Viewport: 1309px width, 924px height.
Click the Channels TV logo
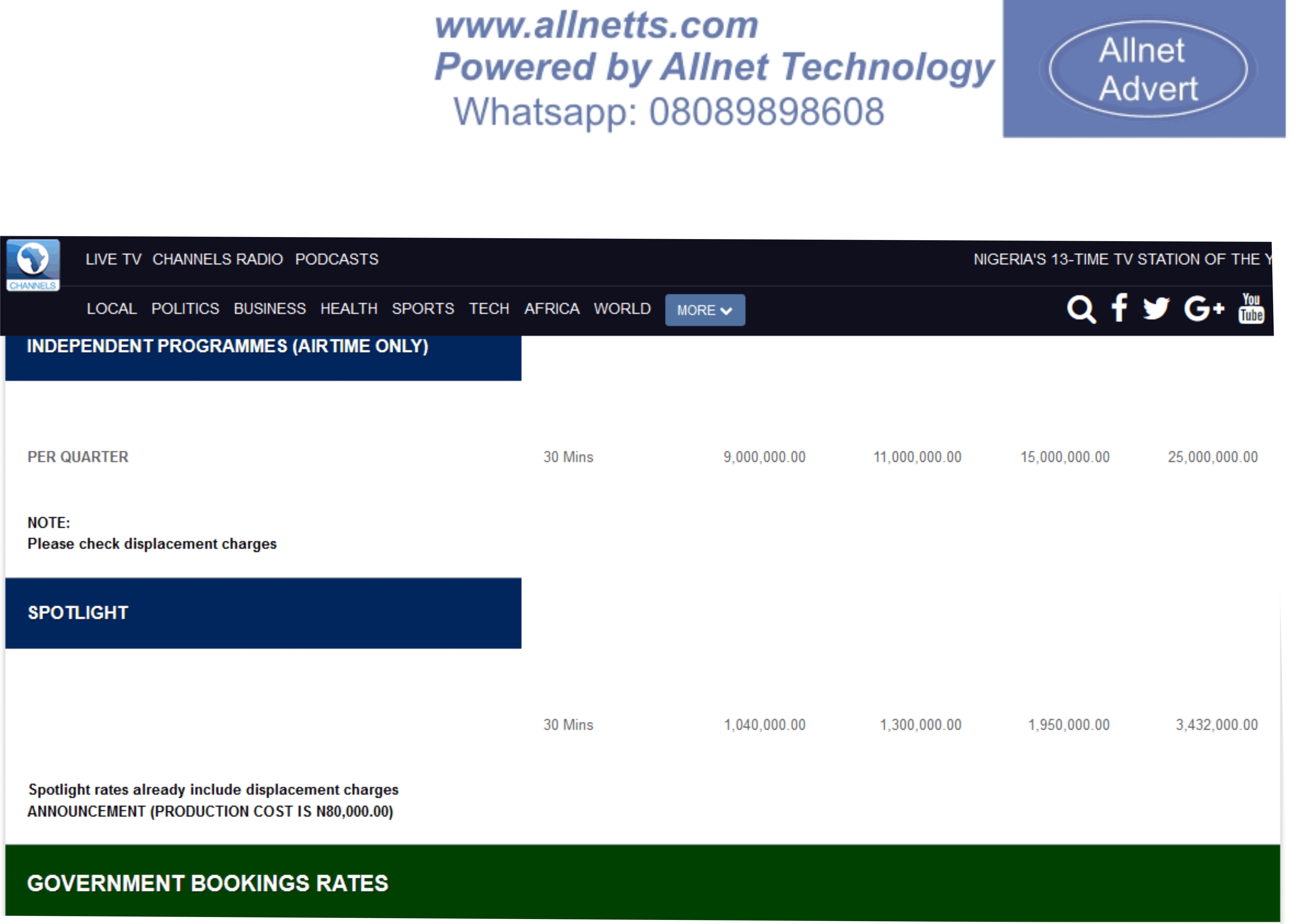(x=33, y=265)
